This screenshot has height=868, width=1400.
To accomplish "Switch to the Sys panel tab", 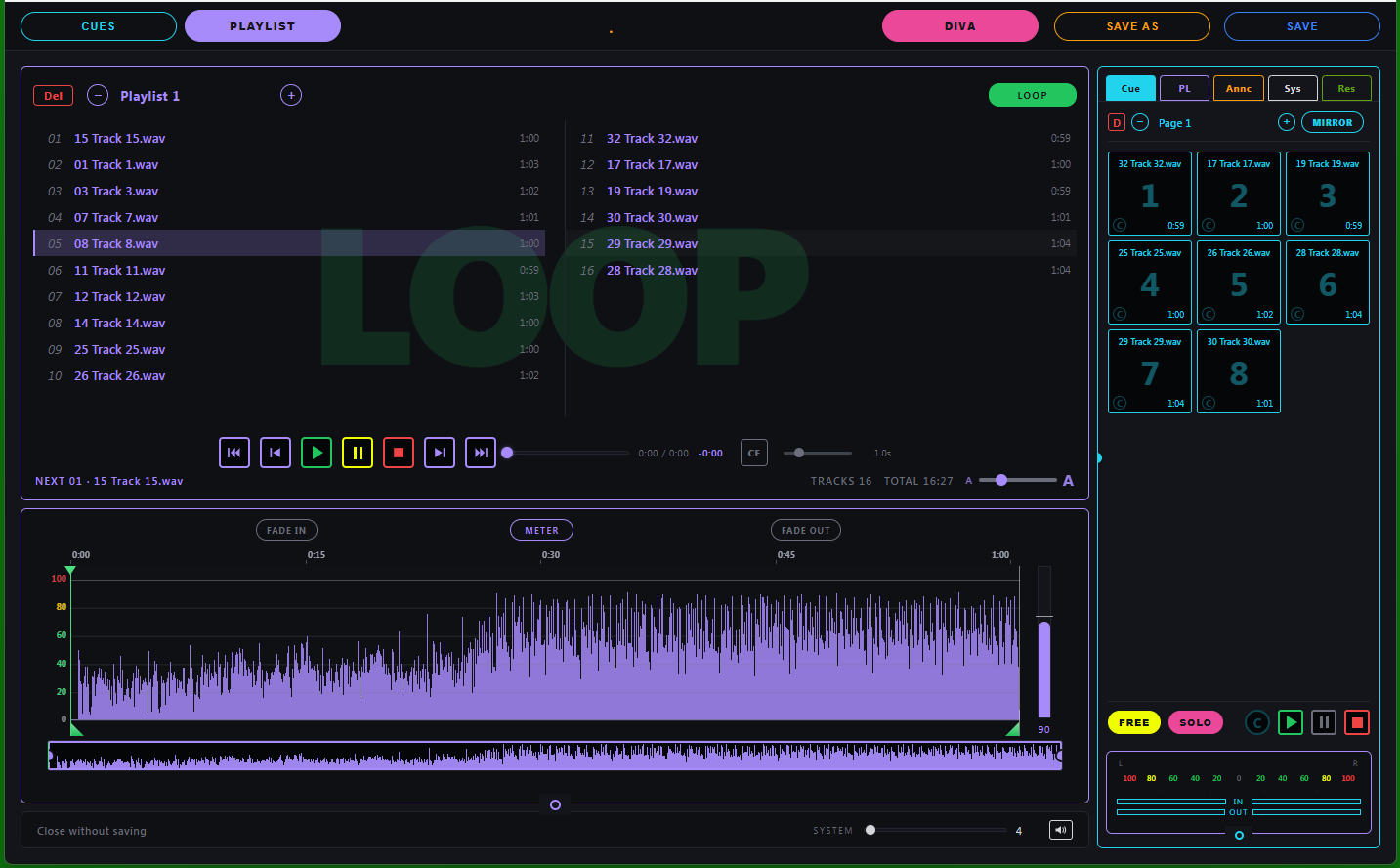I will [1293, 88].
